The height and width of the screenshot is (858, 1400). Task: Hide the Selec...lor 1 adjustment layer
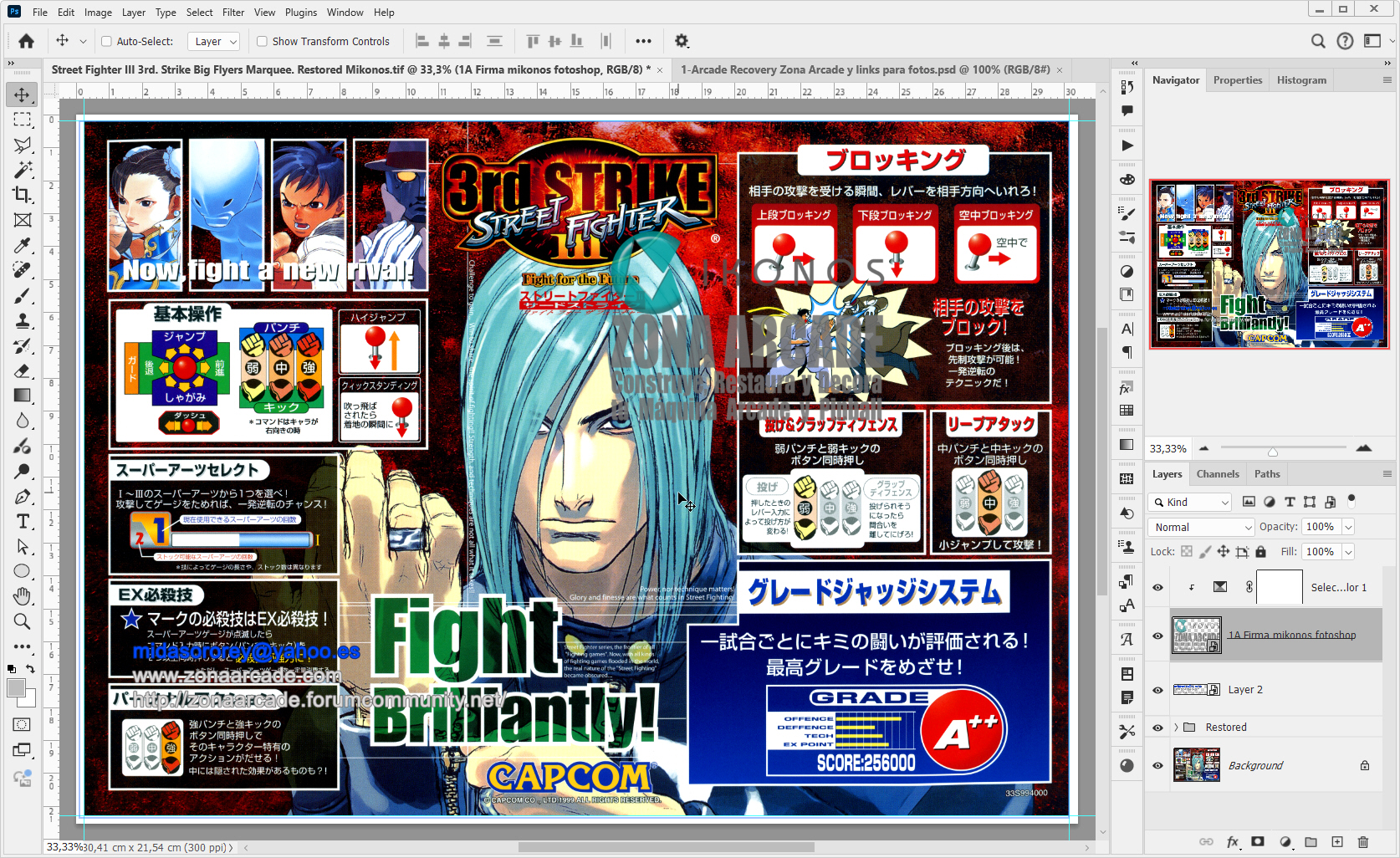1158,587
